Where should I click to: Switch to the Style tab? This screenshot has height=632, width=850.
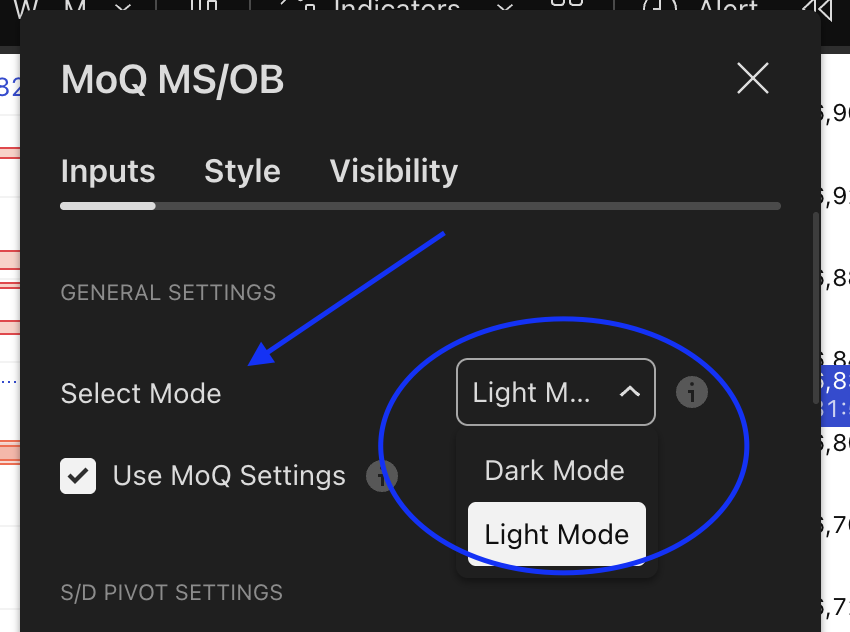click(x=242, y=171)
